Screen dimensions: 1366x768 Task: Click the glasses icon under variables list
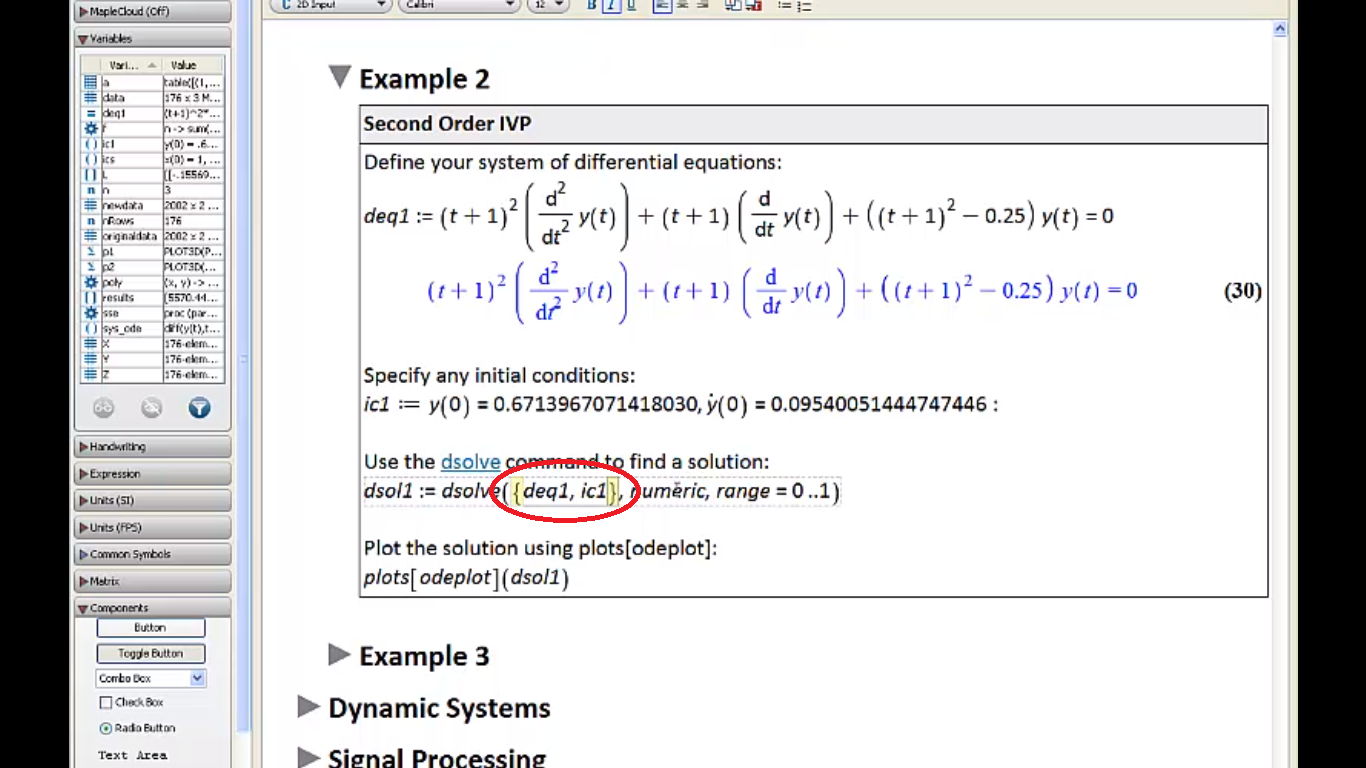(x=104, y=408)
